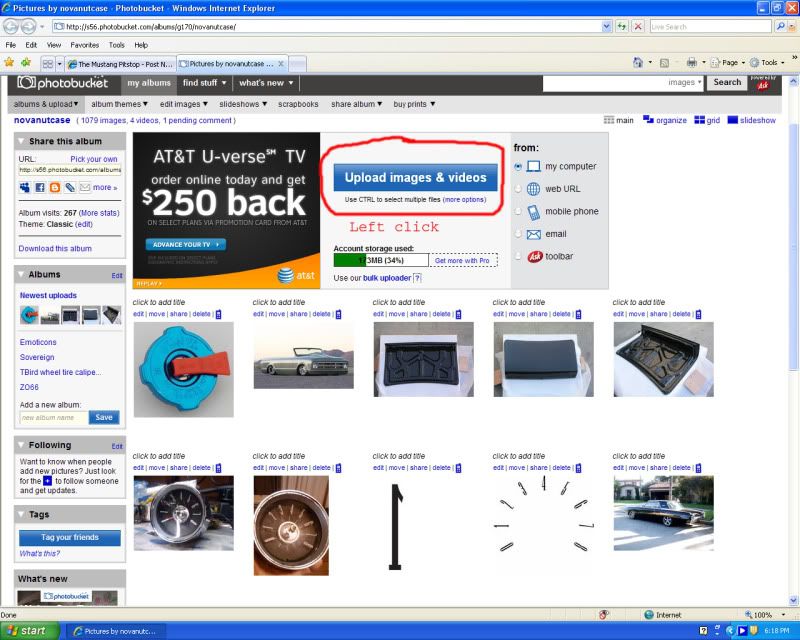Switch to grid view icon

pos(699,120)
